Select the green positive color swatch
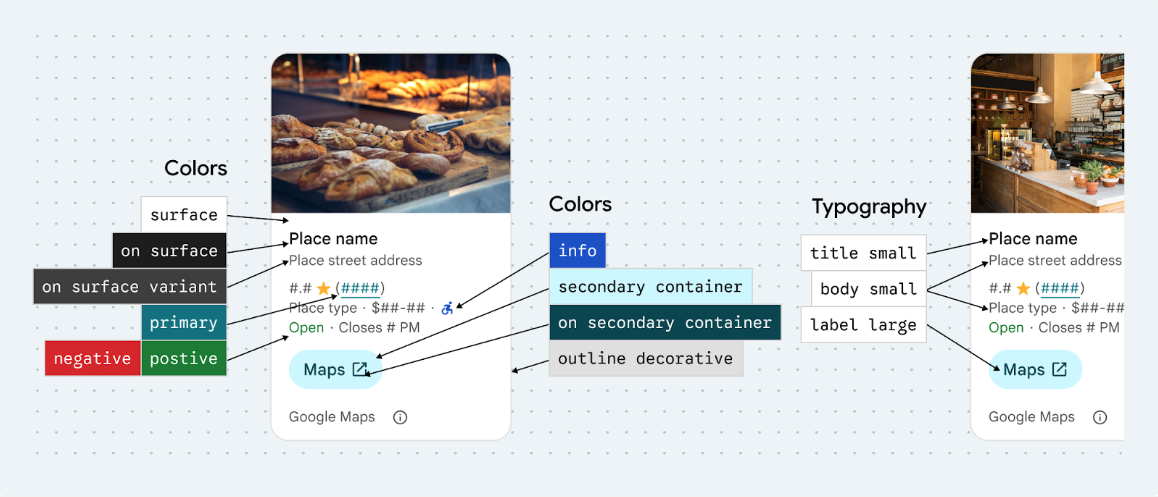This screenshot has height=497, width=1158. tap(184, 358)
